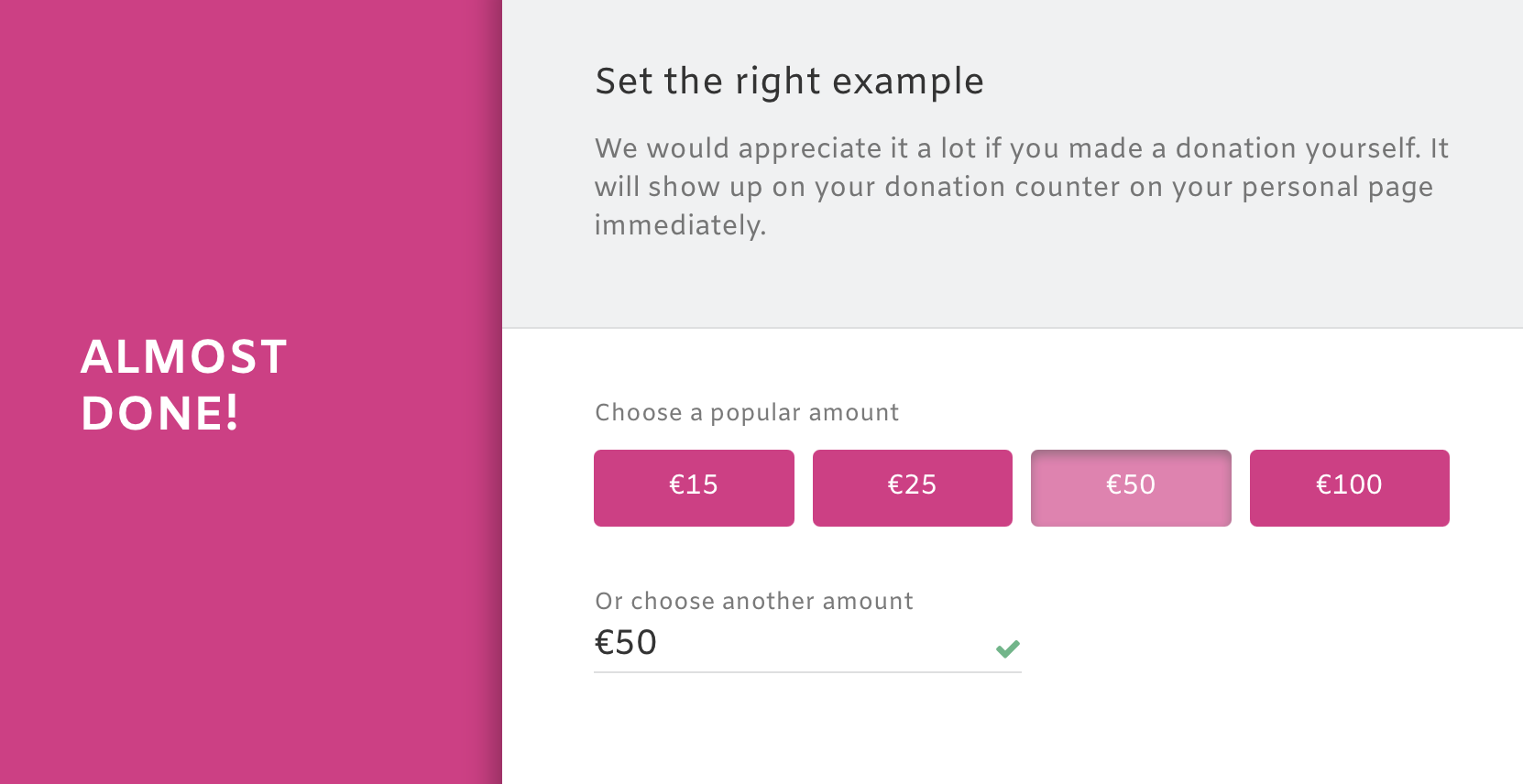The image size is (1523, 784).
Task: Click "personal page" text in the description
Action: point(1337,187)
